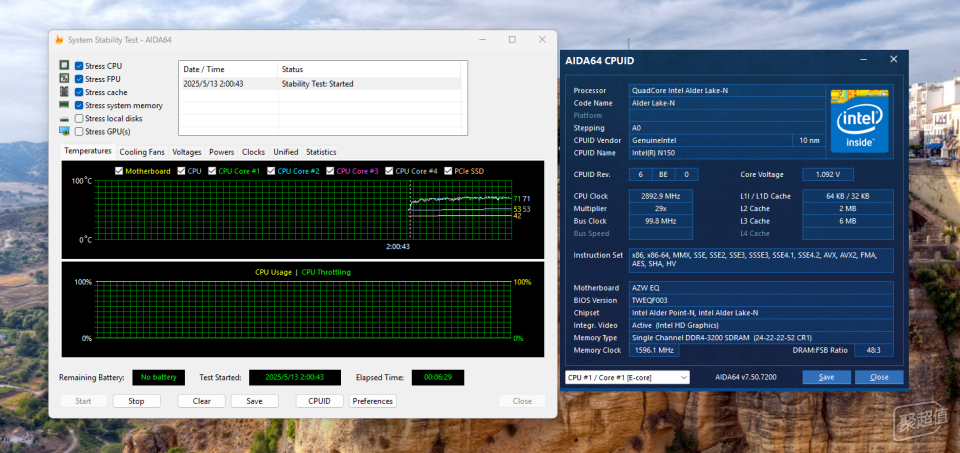Toggle PCIe SSD graph checkbox
The image size is (960, 453).
point(448,171)
